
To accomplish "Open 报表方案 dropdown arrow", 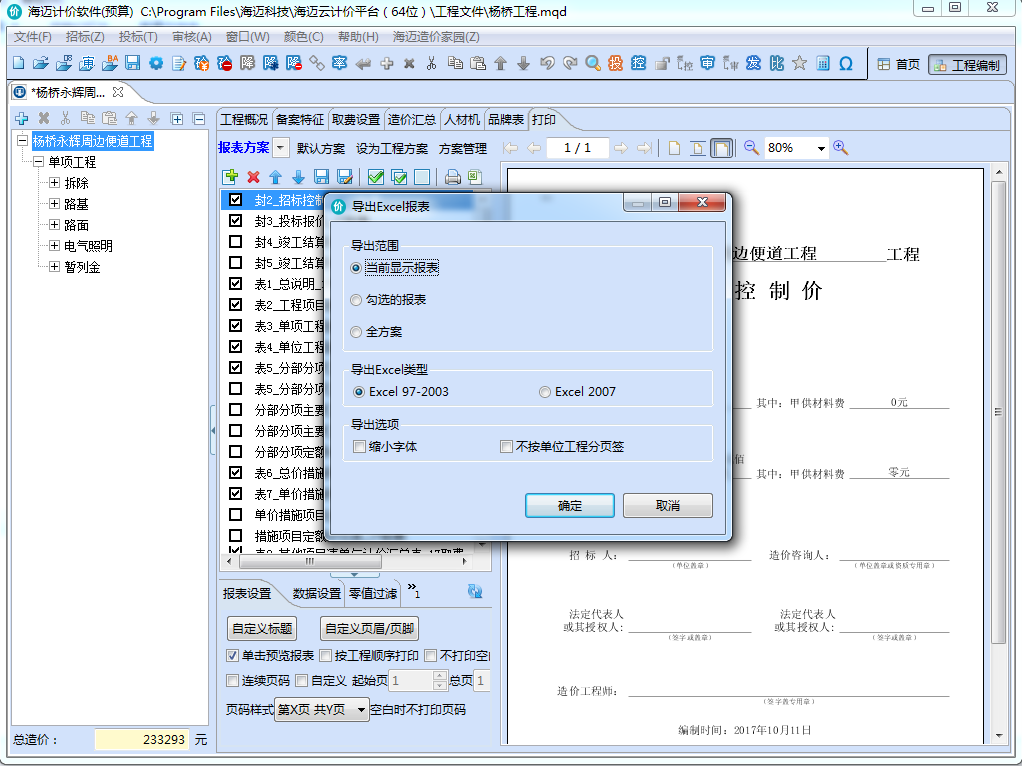I will (280, 148).
